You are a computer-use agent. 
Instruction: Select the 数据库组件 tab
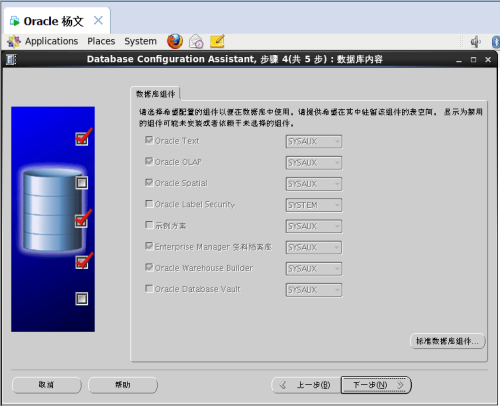click(155, 94)
